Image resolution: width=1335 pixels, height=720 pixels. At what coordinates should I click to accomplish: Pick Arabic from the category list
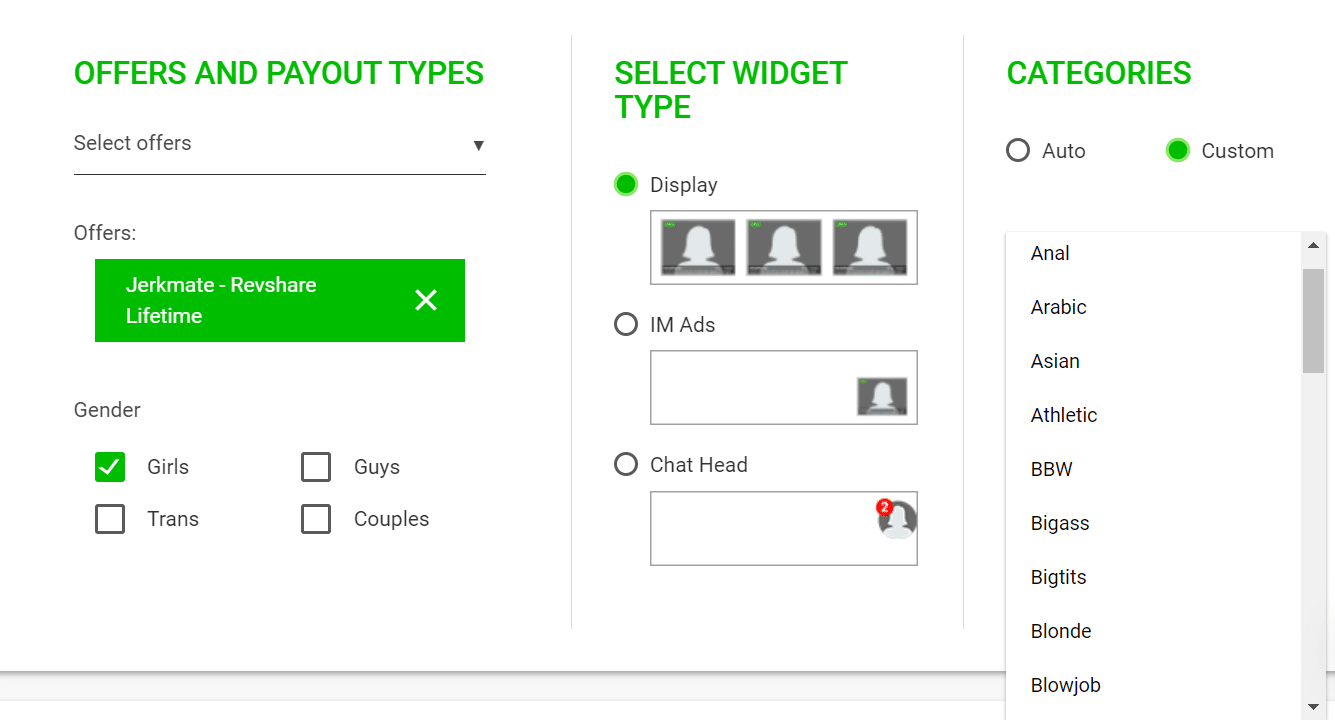1058,307
